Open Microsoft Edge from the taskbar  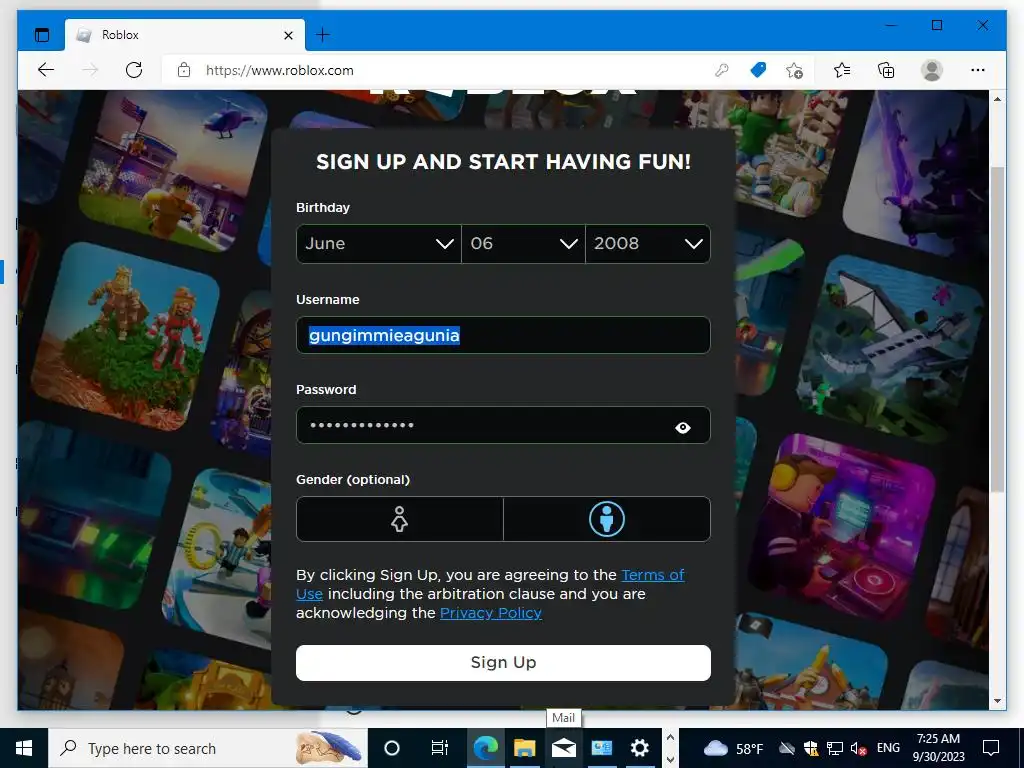pyautogui.click(x=485, y=748)
